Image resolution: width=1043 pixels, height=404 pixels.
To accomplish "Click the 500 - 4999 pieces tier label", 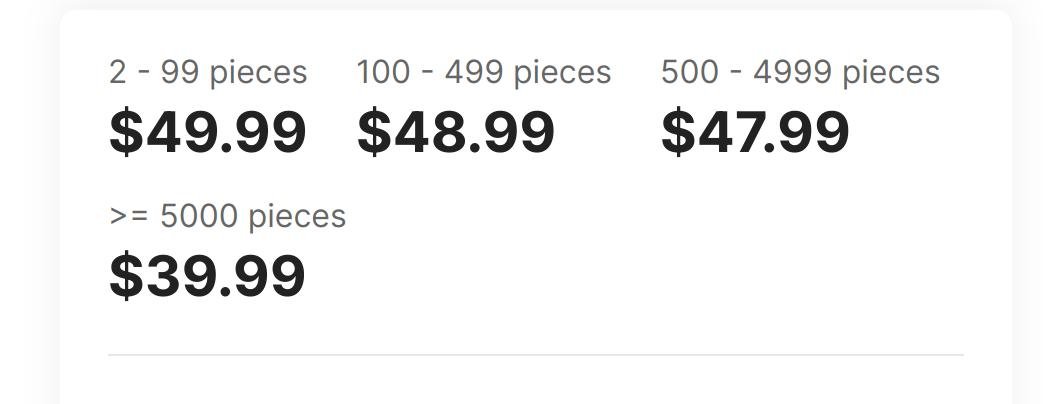I will [800, 72].
